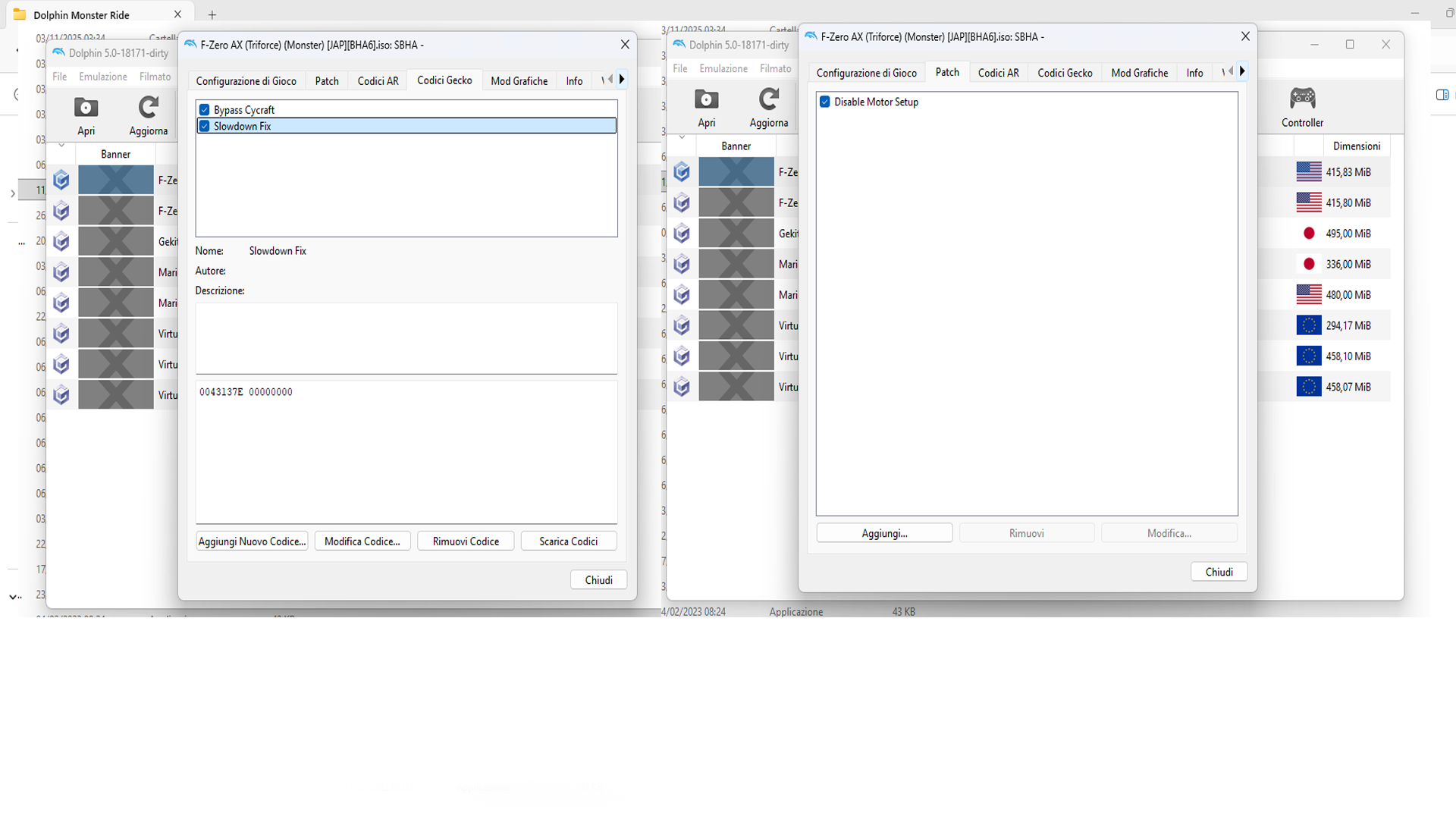Click platform icon of Geki row behind Patch dialog

(682, 234)
